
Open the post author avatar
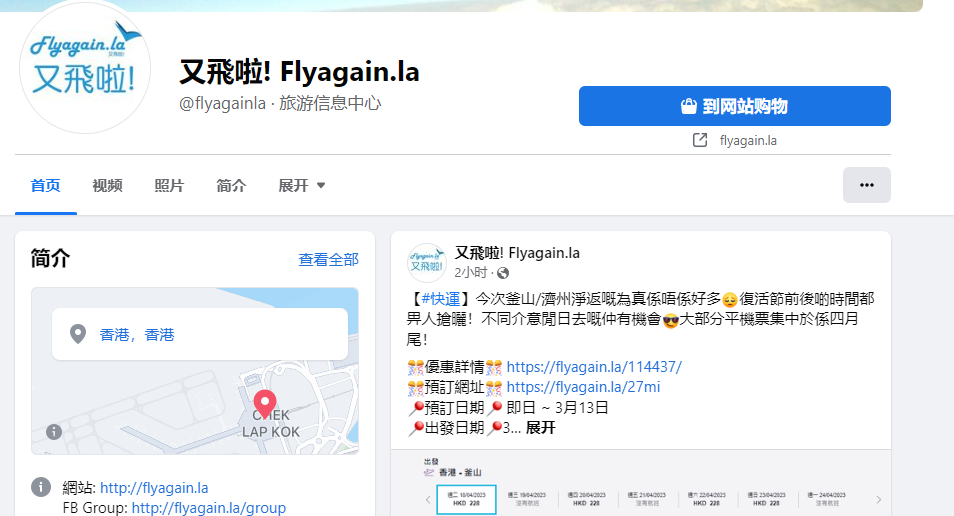tap(427, 263)
